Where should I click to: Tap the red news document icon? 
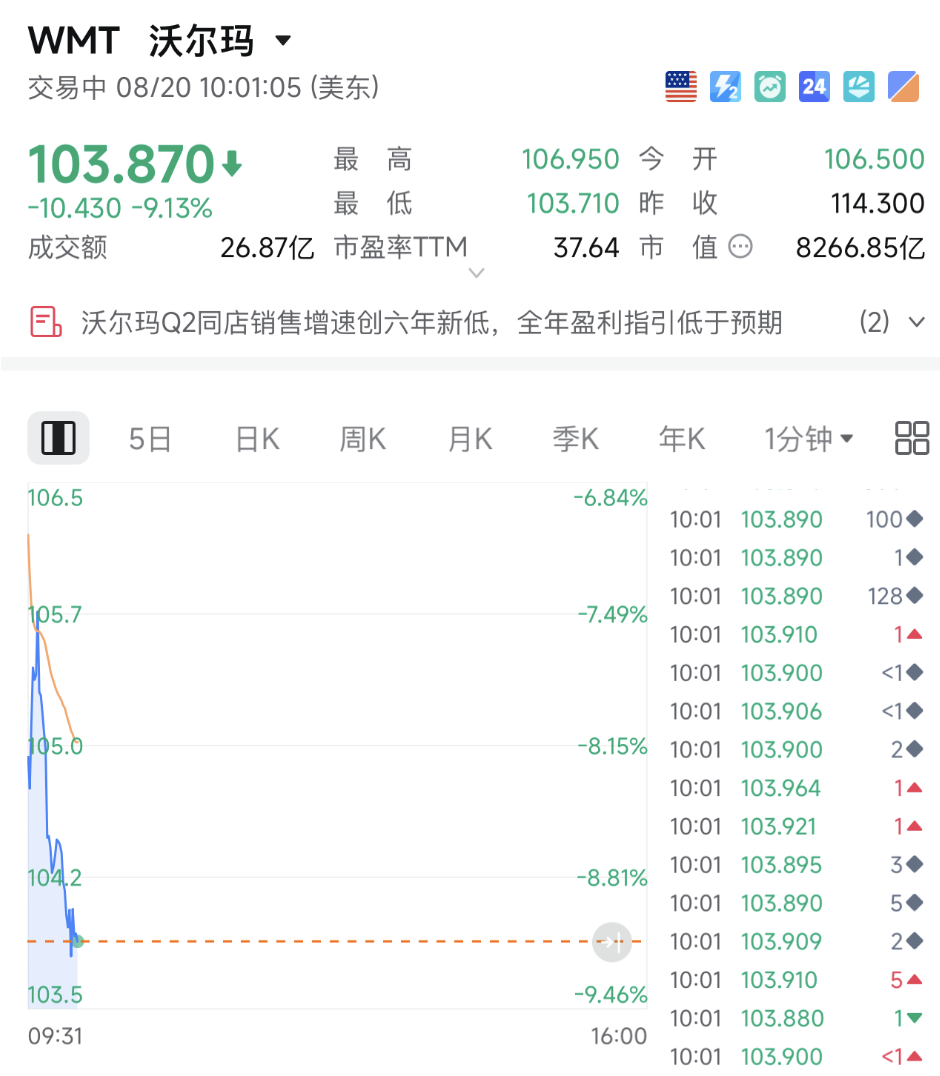coord(46,322)
